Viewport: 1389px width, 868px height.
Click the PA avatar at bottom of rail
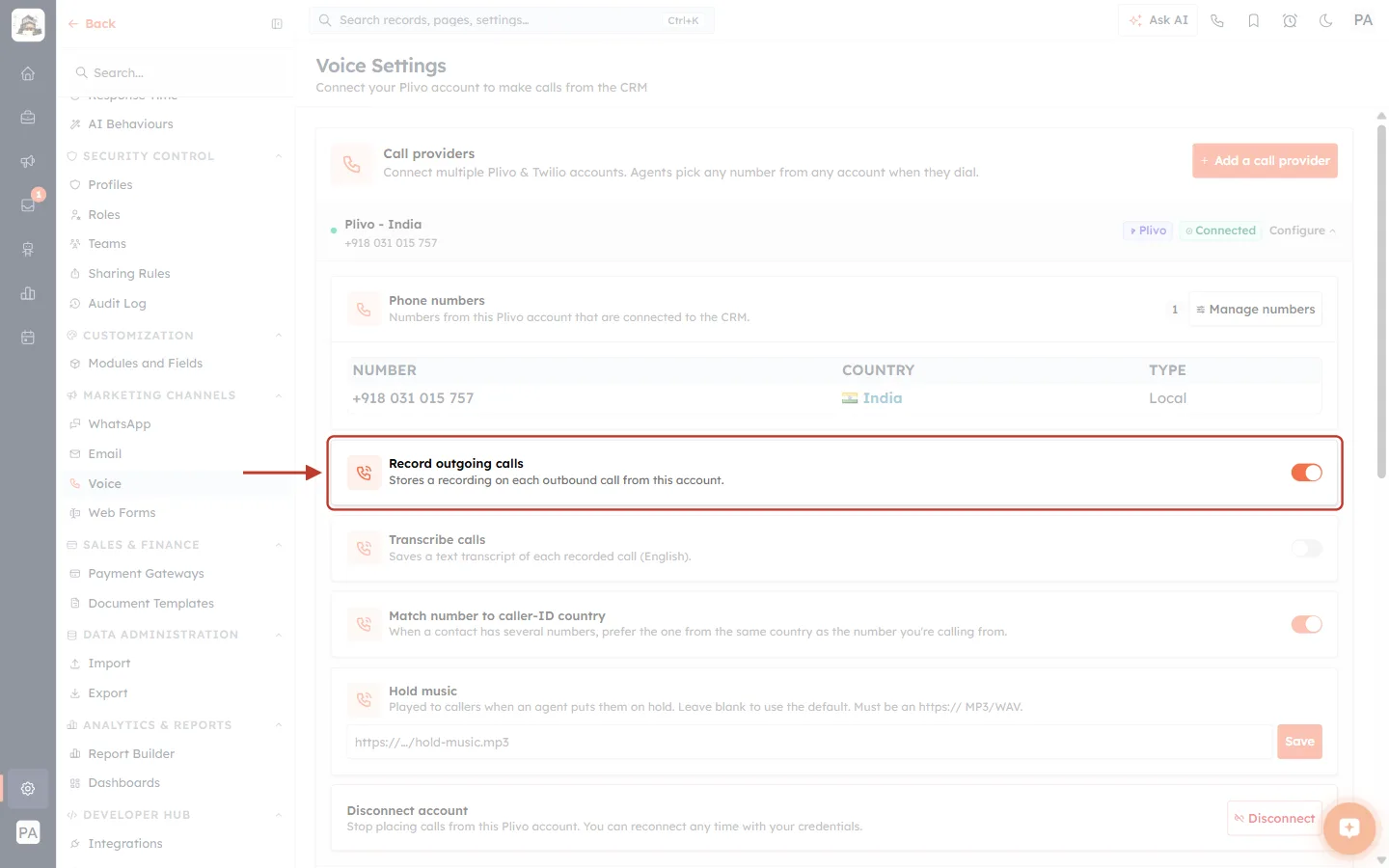click(28, 832)
